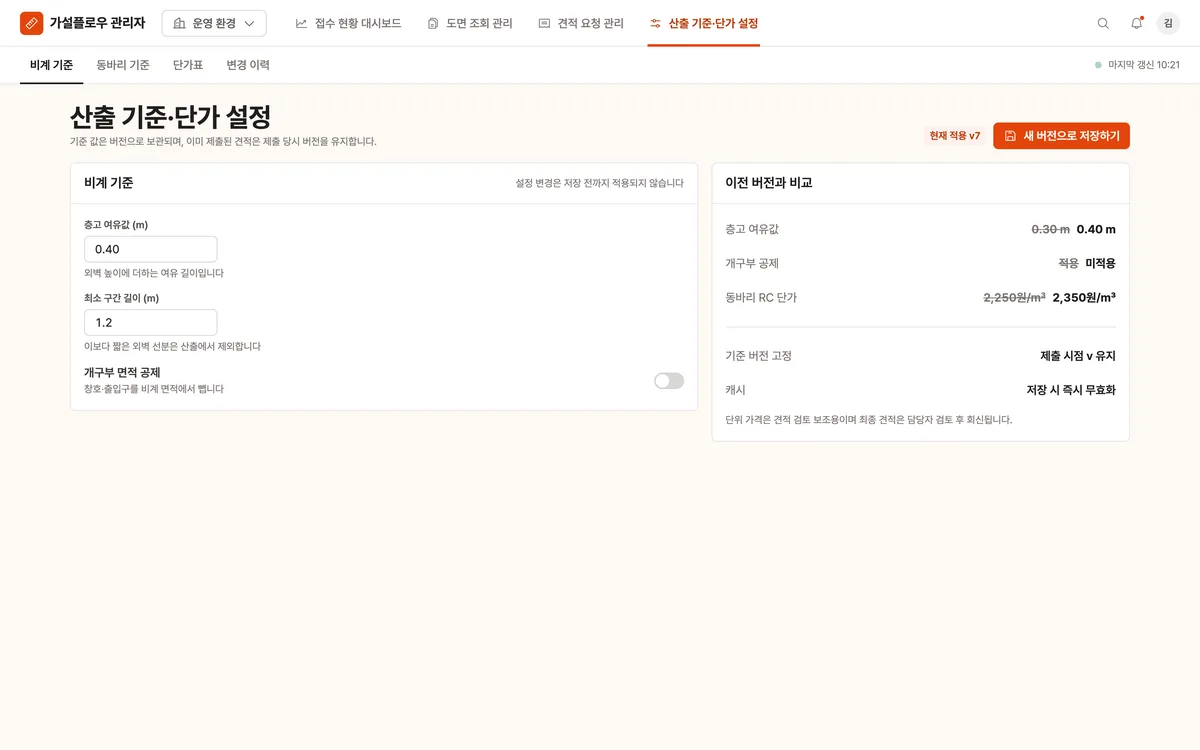Viewport: 1200px width, 750px height.
Task: Click the 설정 변경은 저장 전까지 적용되지 않습니다 note
Action: (600, 183)
